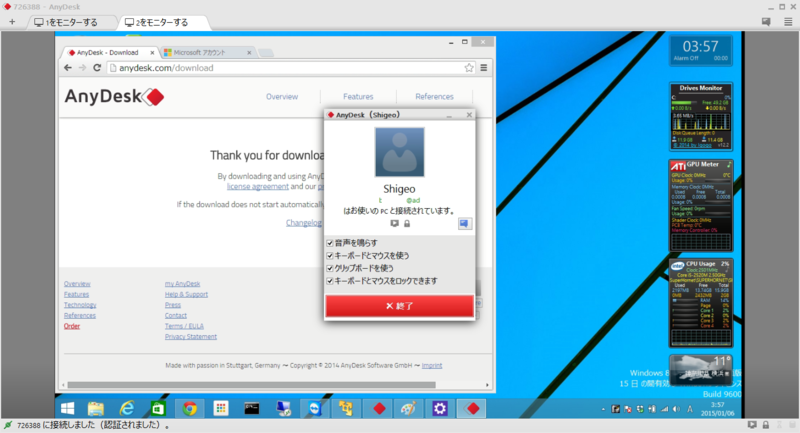Click the monitor icon under the connection text
The width and height of the screenshot is (800, 433).
(x=394, y=223)
